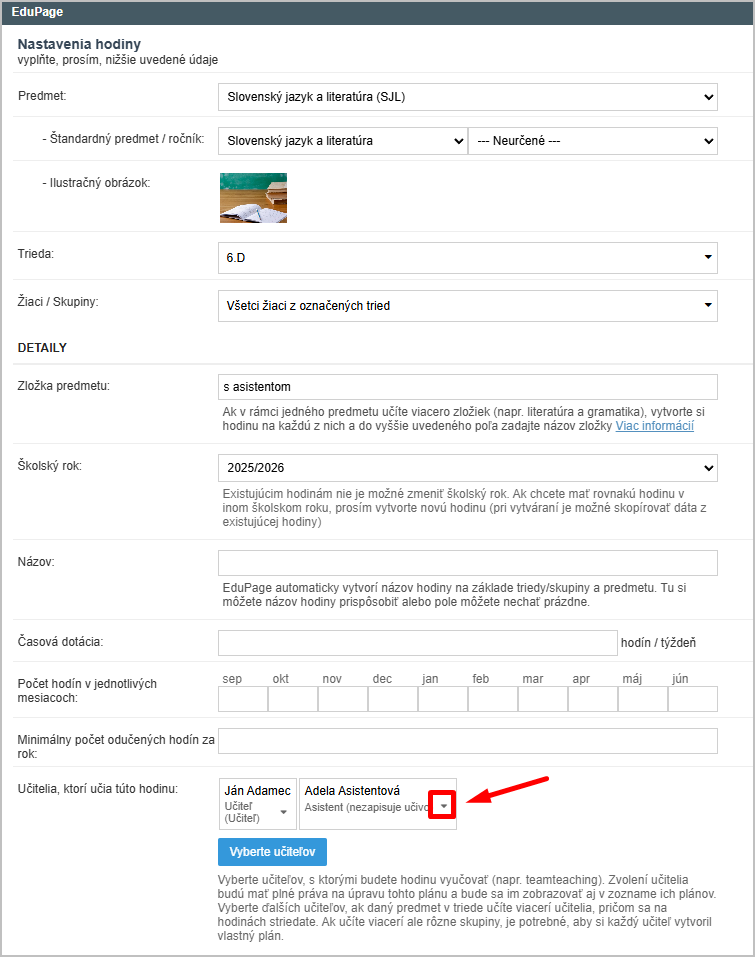Click the Zložka predmetu text field
Image resolution: width=755 pixels, height=957 pixels.
467,387
